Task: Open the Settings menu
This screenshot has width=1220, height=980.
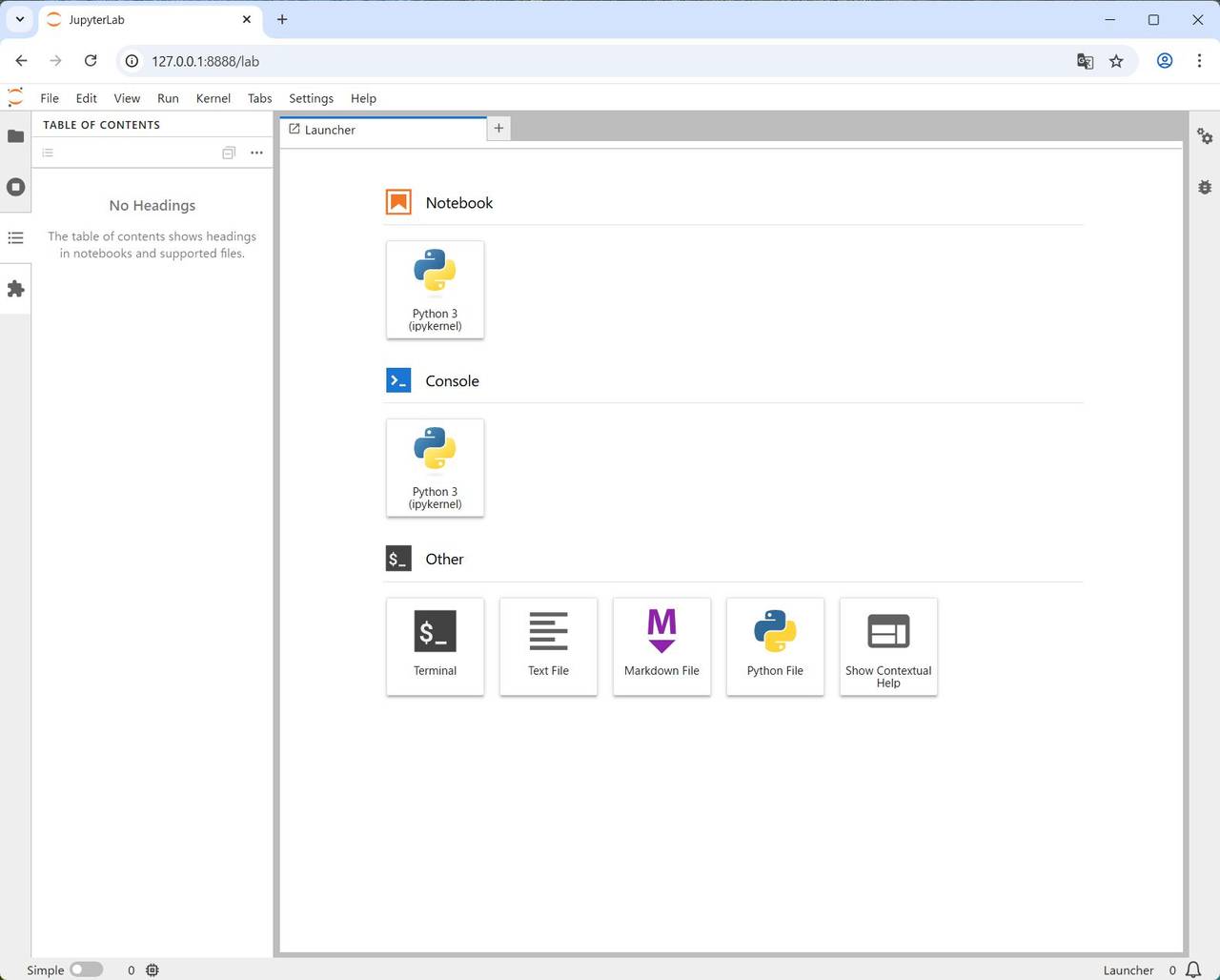Action: click(312, 98)
